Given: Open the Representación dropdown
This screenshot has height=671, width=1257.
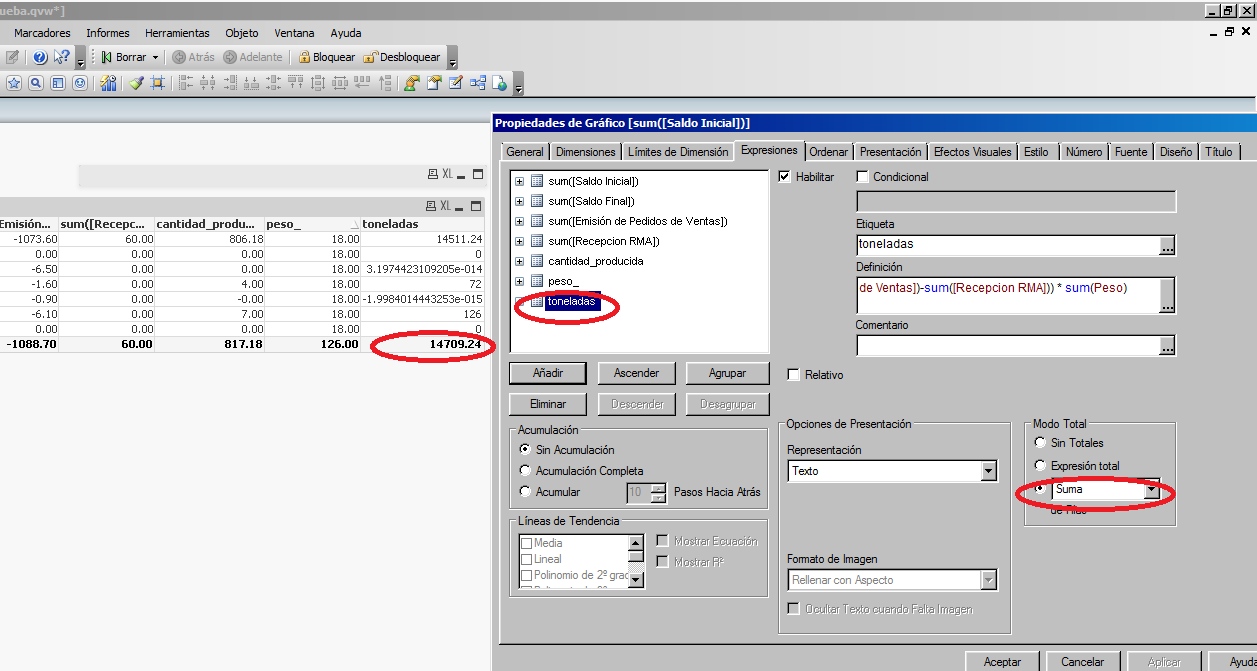Looking at the screenshot, I should (988, 471).
